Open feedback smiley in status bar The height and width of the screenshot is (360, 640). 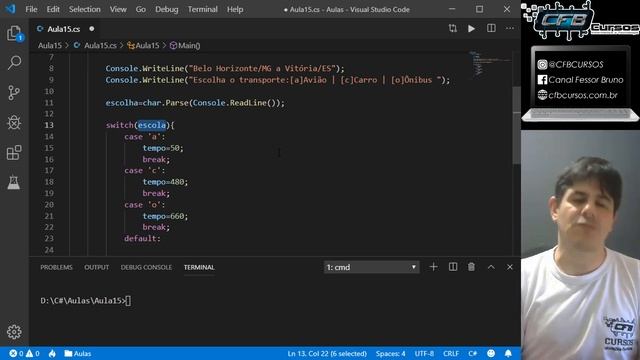point(491,353)
